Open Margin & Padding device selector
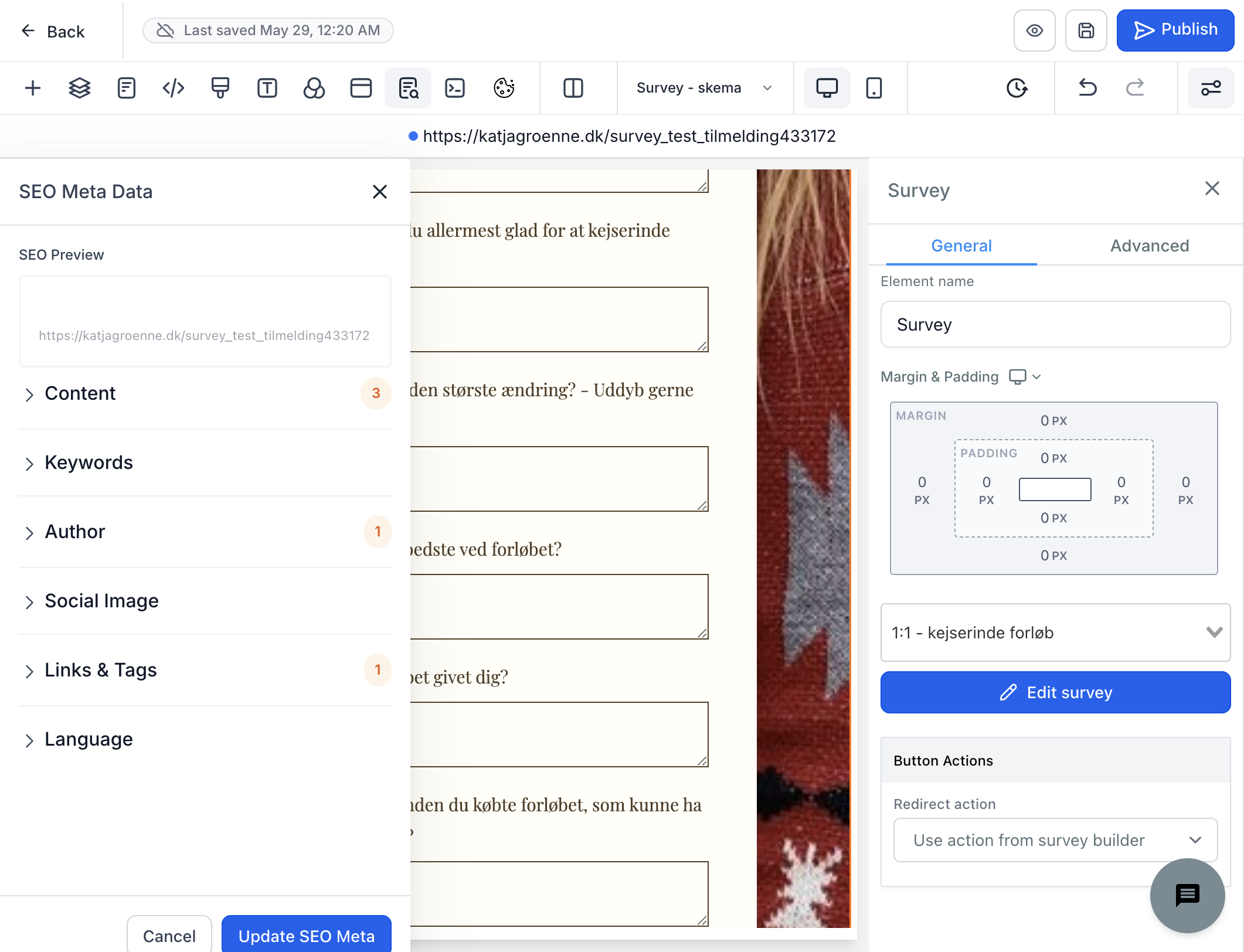1244x952 pixels. click(x=1024, y=376)
